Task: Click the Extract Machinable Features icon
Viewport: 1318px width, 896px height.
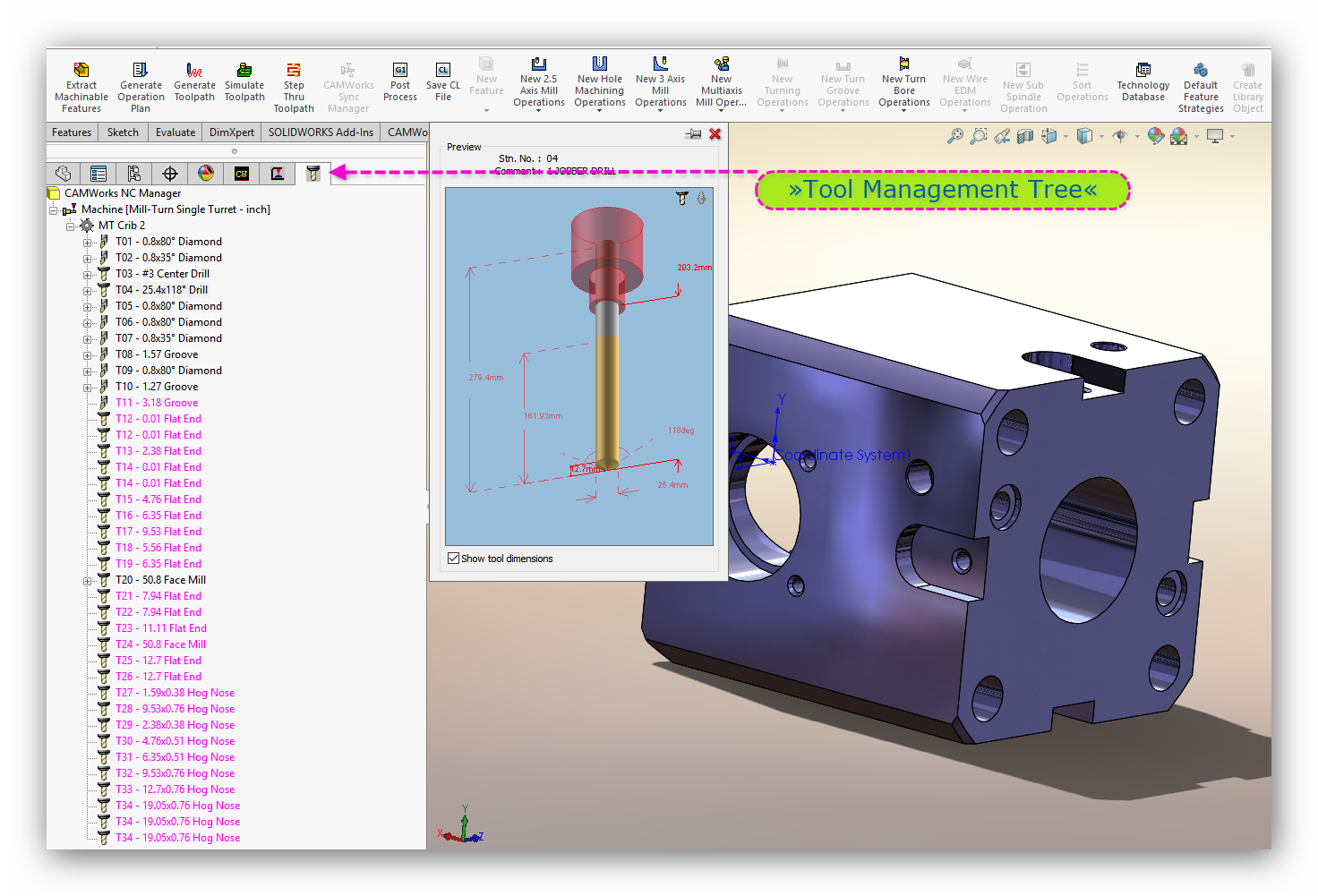Action: point(81,71)
